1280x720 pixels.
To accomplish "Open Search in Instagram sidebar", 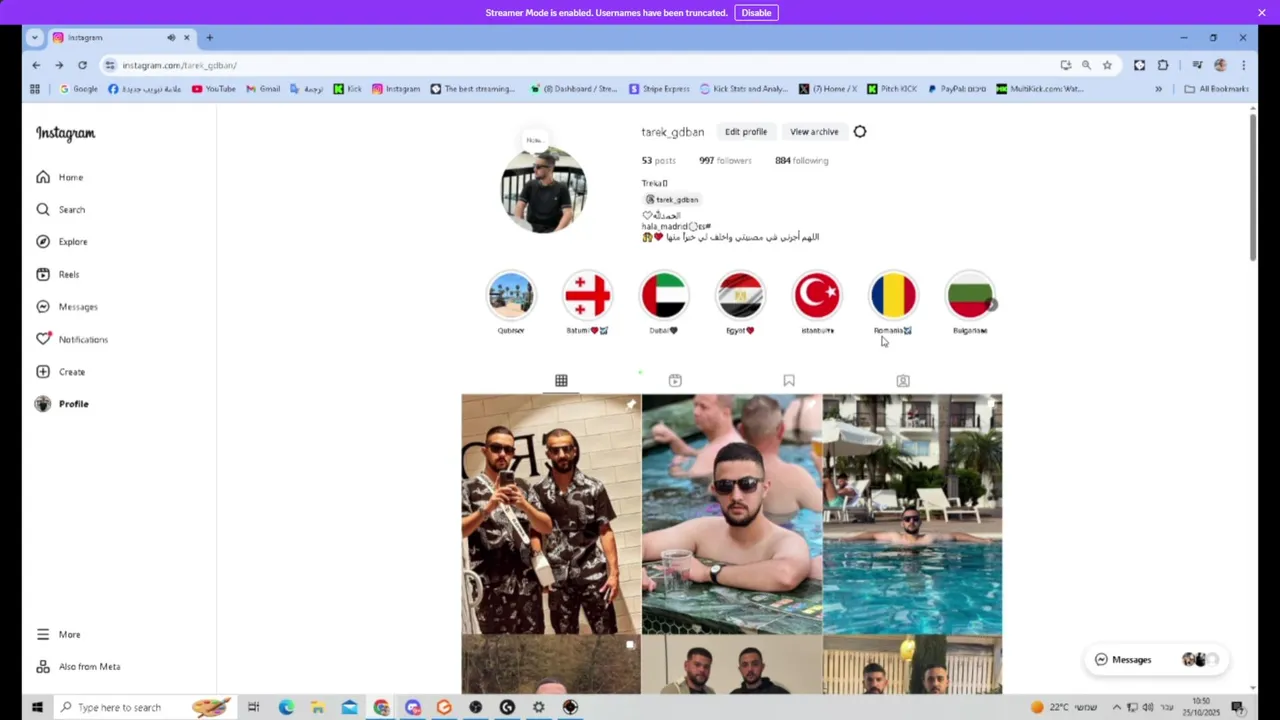I will pos(61,209).
